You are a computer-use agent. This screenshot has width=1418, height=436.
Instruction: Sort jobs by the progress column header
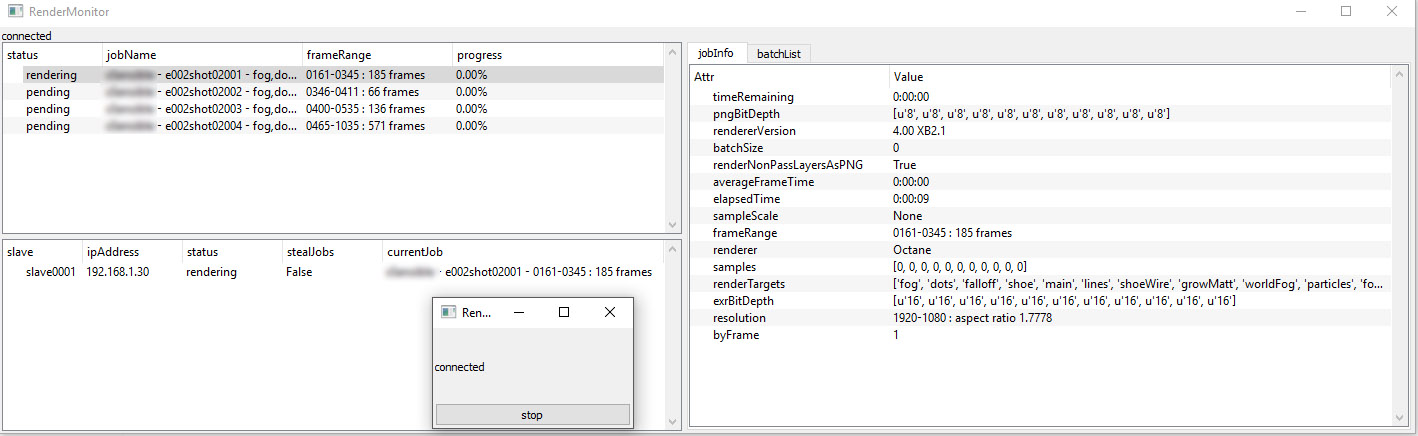click(478, 55)
